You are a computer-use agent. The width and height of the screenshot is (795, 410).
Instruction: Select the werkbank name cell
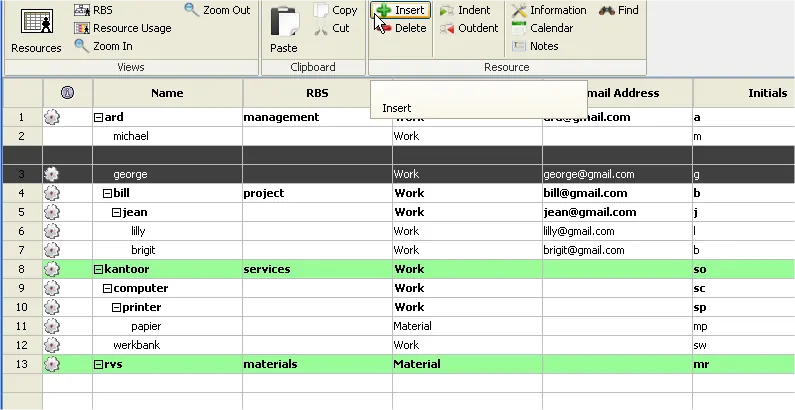(x=167, y=345)
